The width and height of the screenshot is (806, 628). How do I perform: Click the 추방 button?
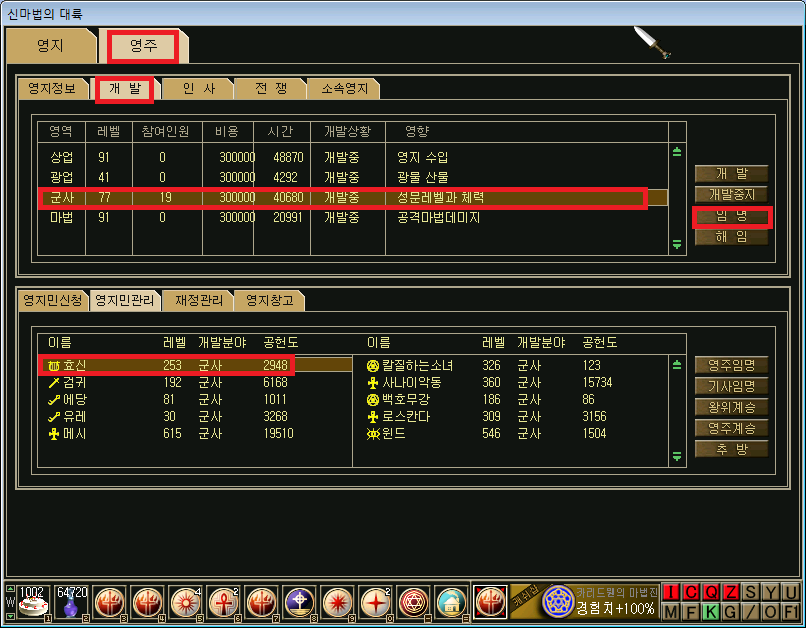(731, 449)
